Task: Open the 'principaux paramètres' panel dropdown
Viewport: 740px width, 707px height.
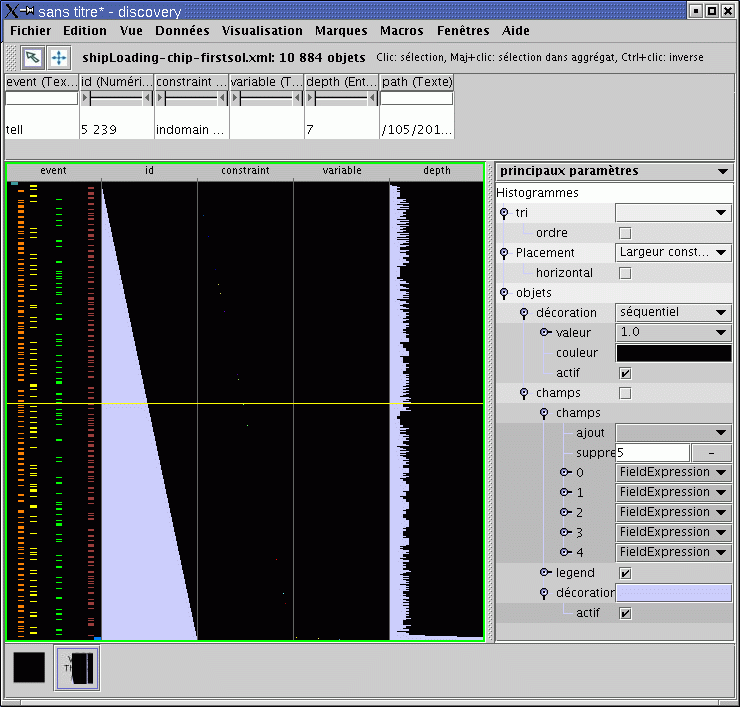Action: pos(723,172)
